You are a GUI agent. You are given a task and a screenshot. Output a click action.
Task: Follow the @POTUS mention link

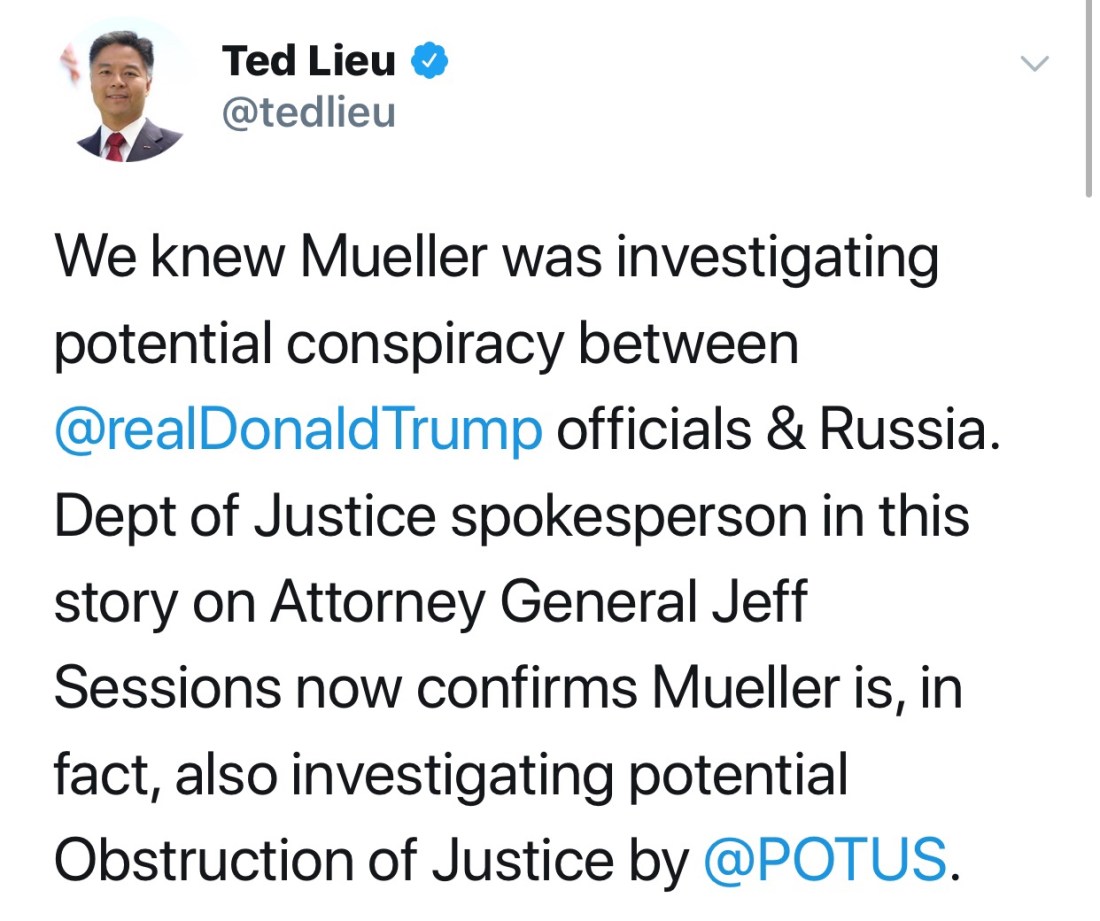825,859
